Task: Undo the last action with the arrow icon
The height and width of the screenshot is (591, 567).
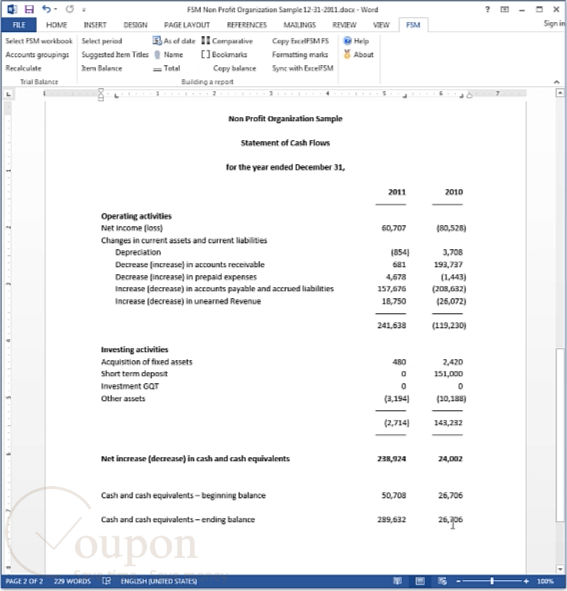Action: pyautogui.click(x=46, y=9)
